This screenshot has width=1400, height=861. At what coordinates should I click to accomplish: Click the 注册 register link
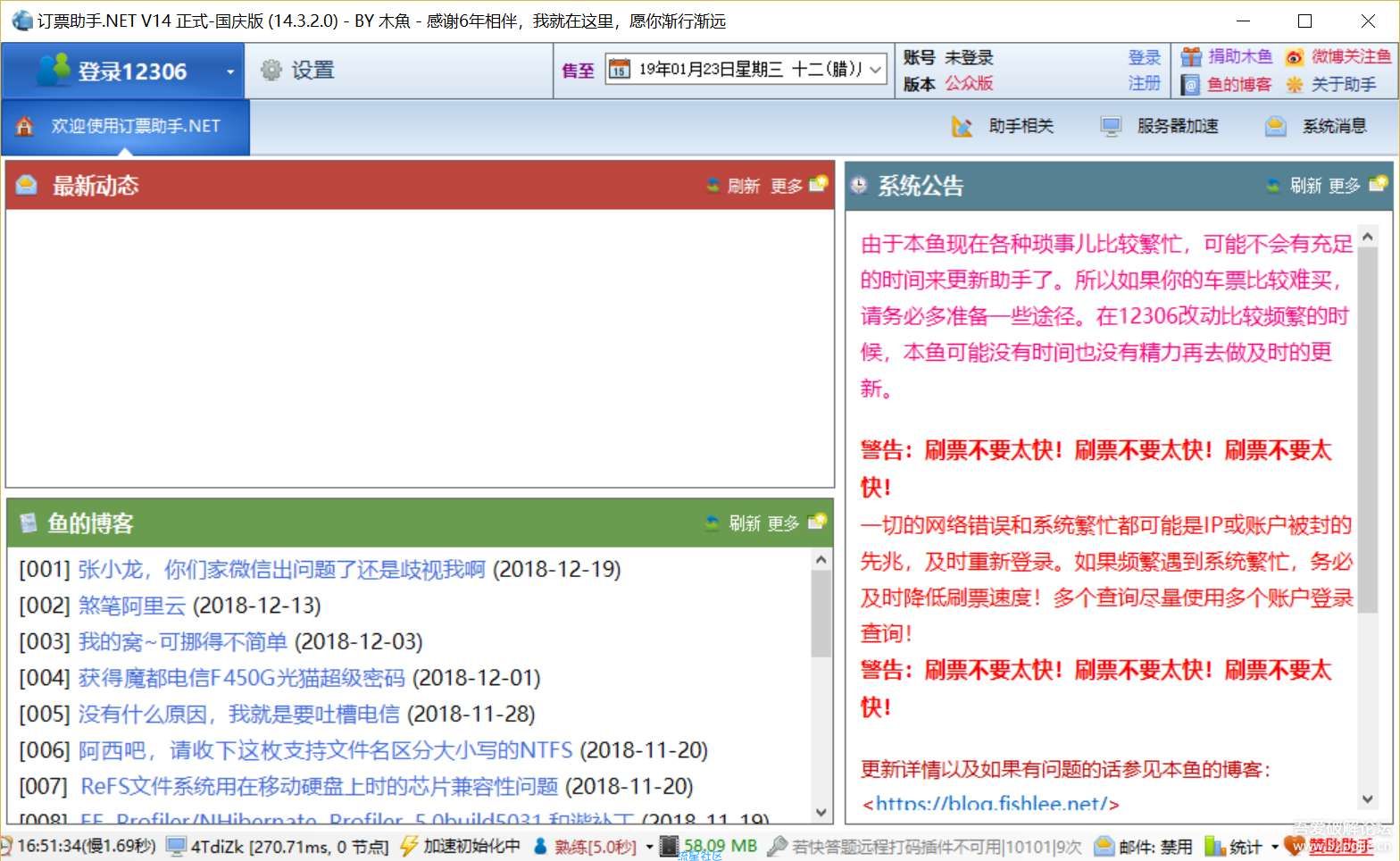pos(1144,83)
